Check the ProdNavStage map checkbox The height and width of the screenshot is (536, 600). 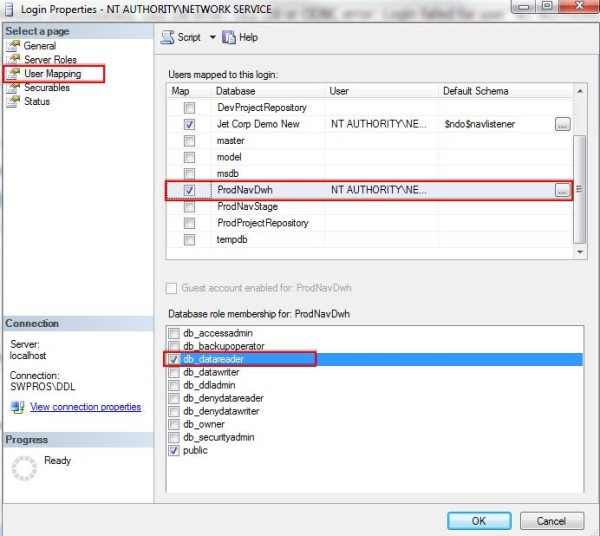(x=189, y=207)
